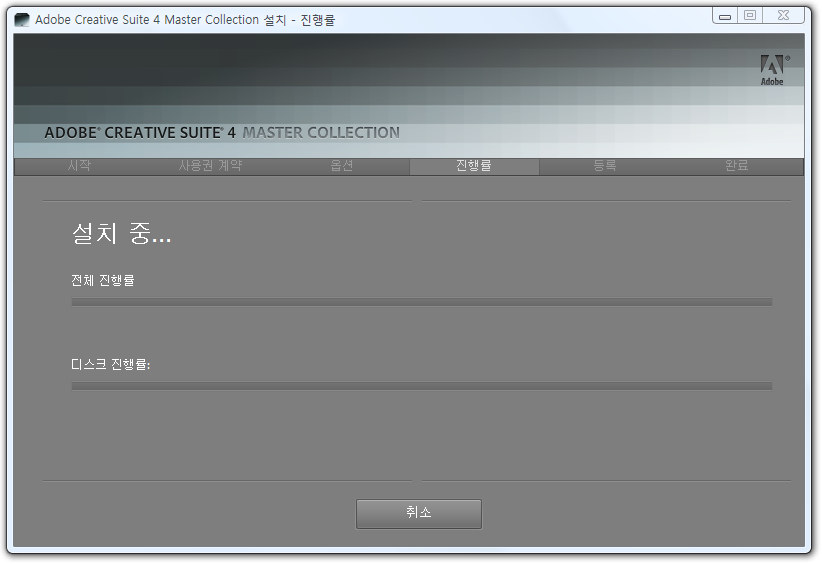This screenshot has height=564, width=822.
Task: Close the installer window
Action: (783, 16)
